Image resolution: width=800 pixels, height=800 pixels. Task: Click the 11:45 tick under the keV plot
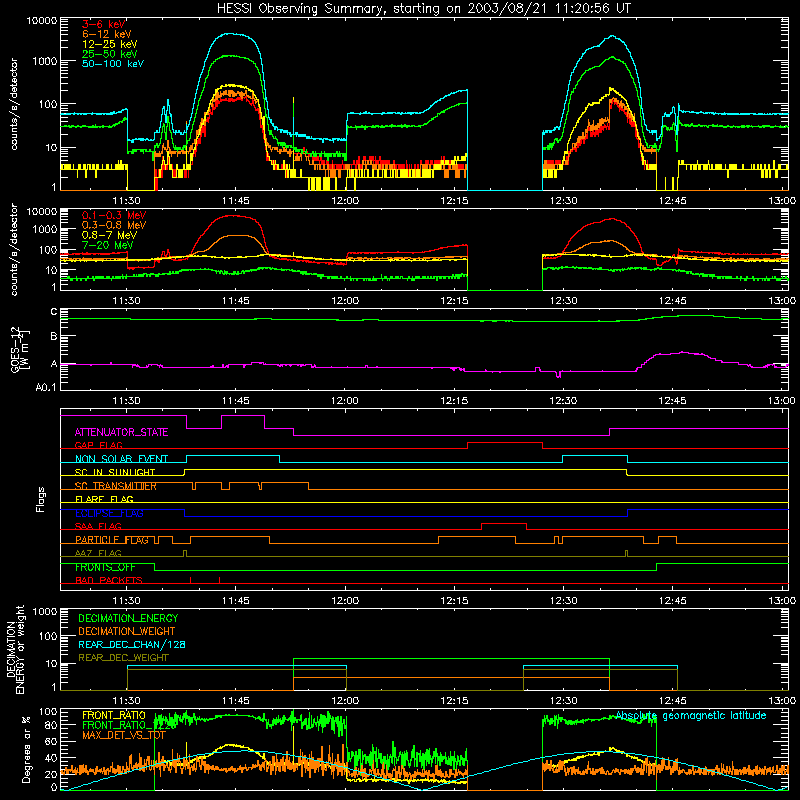[x=236, y=201]
